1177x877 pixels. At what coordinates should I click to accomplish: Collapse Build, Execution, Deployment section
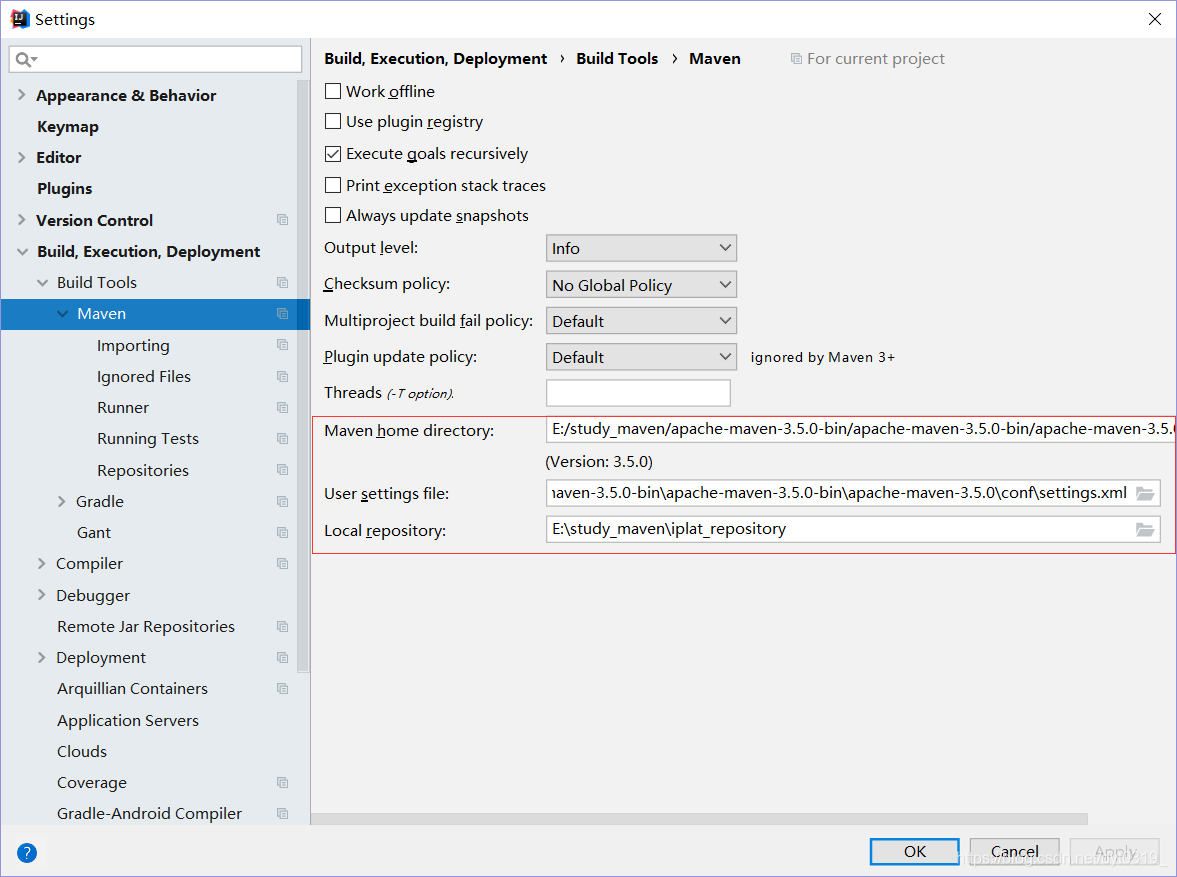pyautogui.click(x=23, y=252)
